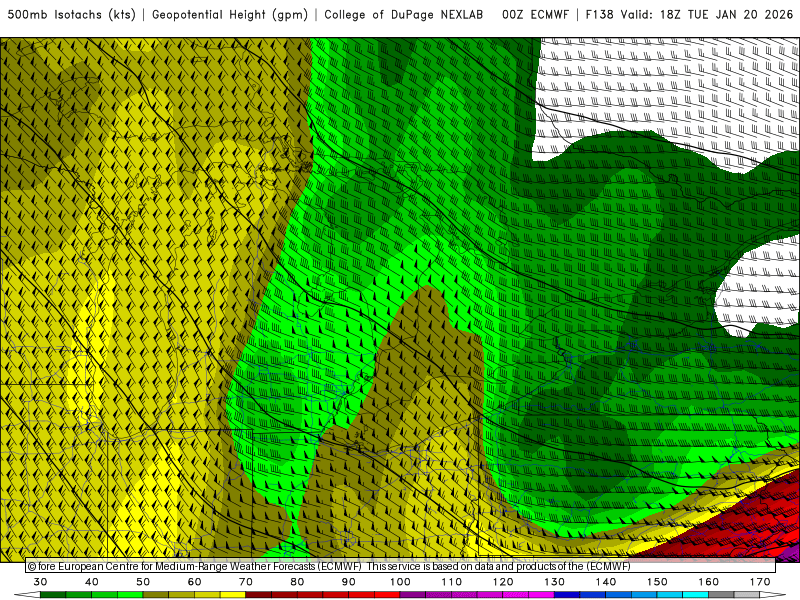Pick the dark gray swatch right of 160

point(721,595)
